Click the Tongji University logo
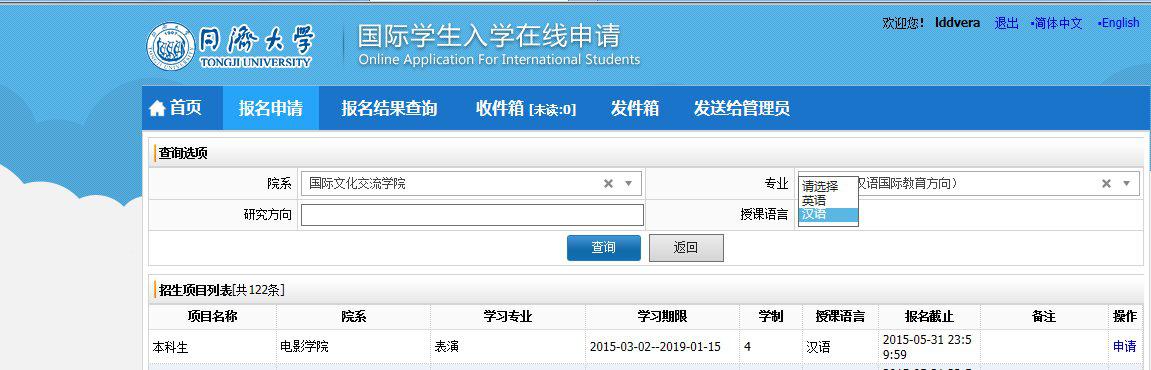 tap(230, 46)
